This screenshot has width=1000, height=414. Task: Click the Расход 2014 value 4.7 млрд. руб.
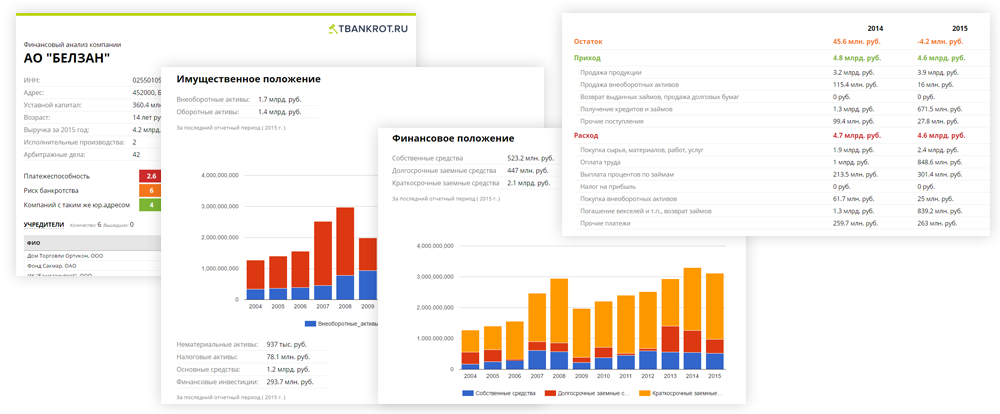pos(857,136)
